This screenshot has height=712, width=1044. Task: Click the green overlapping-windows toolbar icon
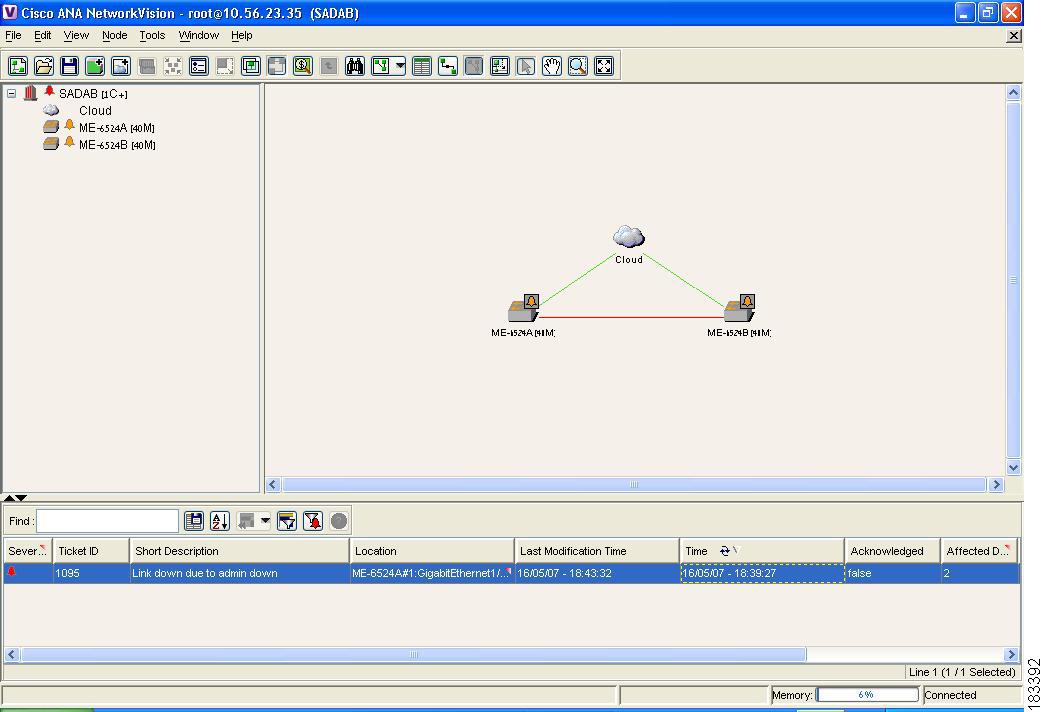(x=251, y=66)
